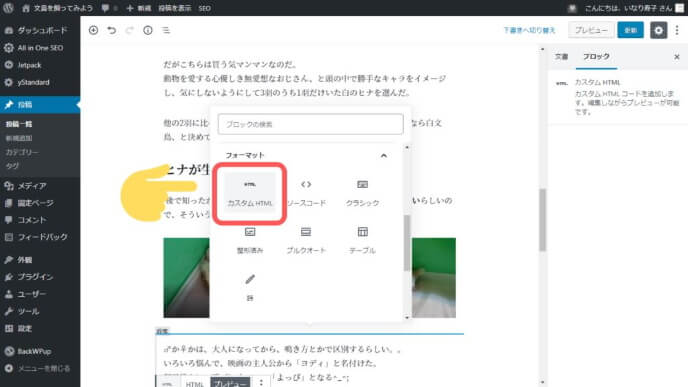Click 下書きへ切り替え link
Image resolution: width=688 pixels, height=387 pixels.
pyautogui.click(x=529, y=30)
